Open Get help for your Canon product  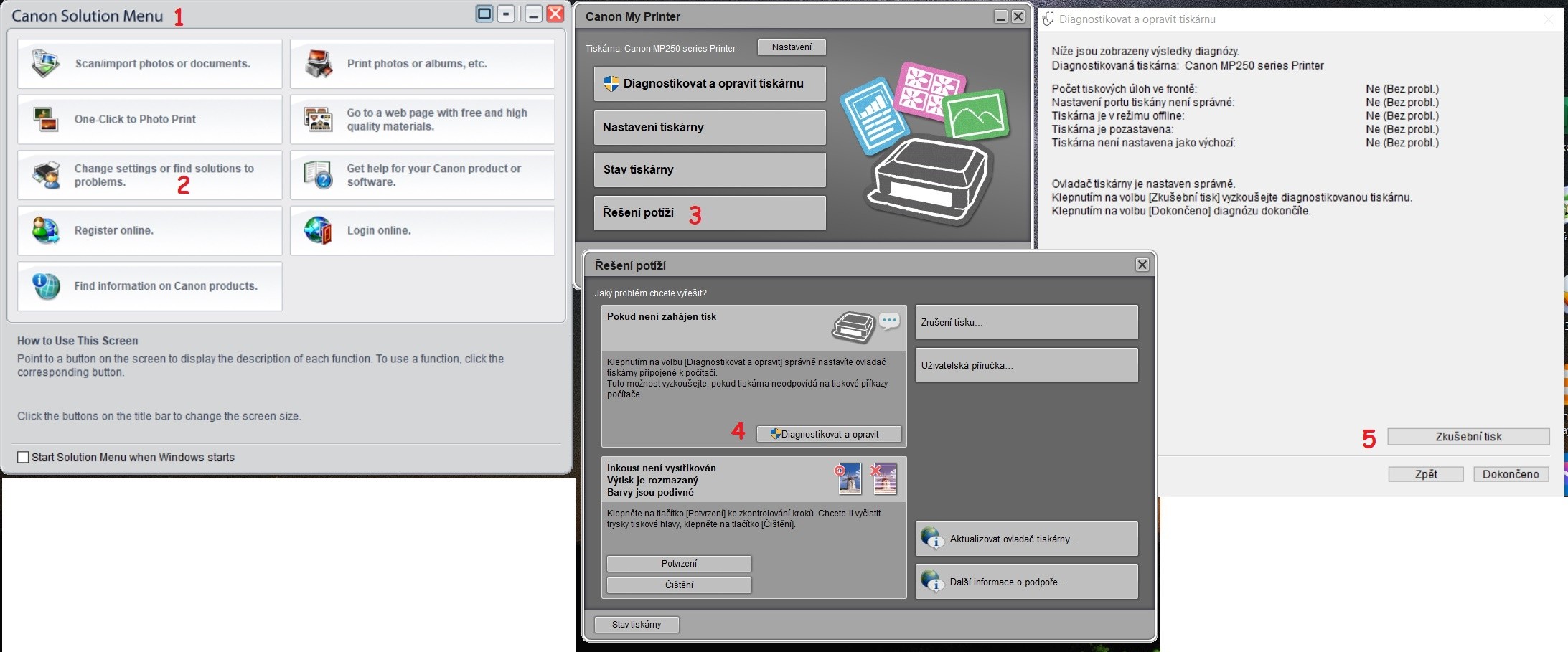tap(422, 175)
